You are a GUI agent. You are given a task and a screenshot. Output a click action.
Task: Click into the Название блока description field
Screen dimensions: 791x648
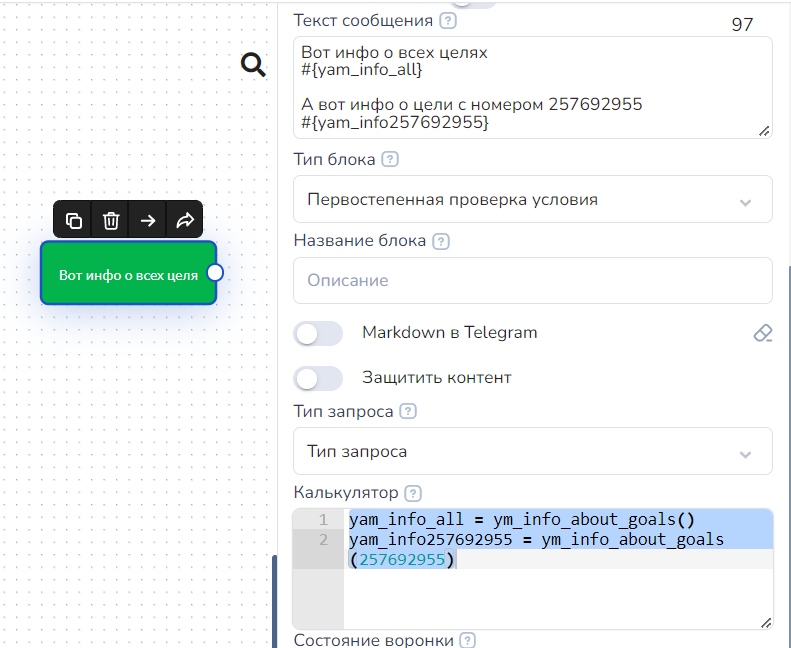(x=532, y=281)
